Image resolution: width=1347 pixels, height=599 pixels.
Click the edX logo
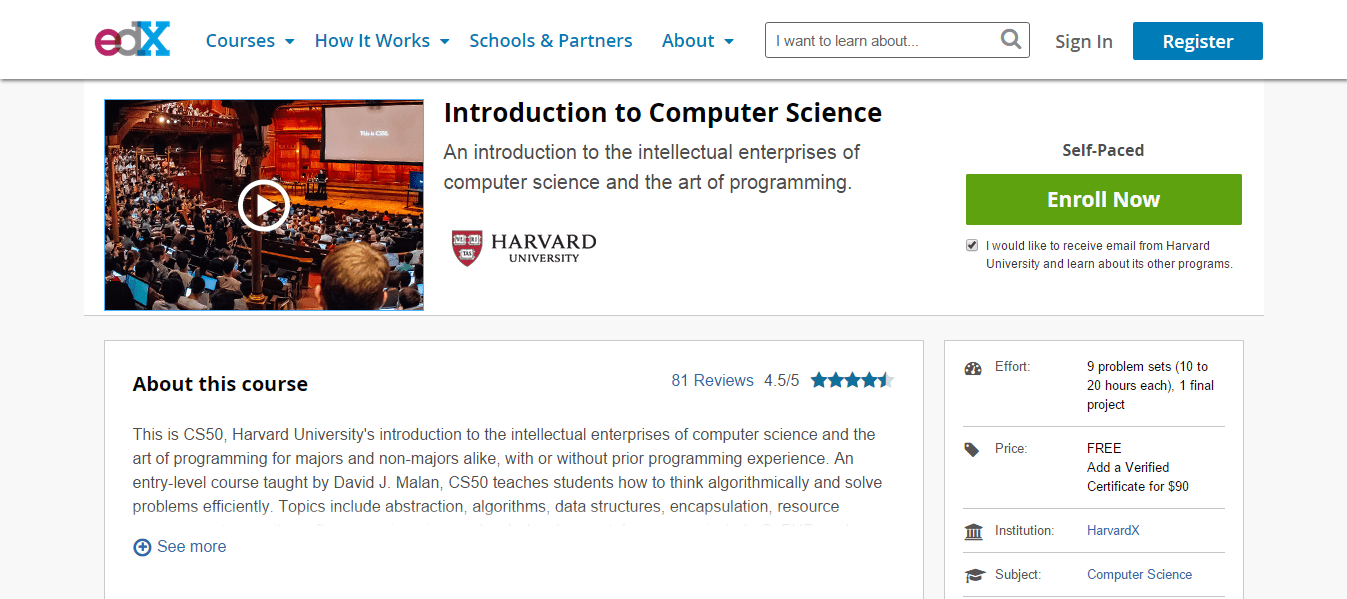(133, 40)
